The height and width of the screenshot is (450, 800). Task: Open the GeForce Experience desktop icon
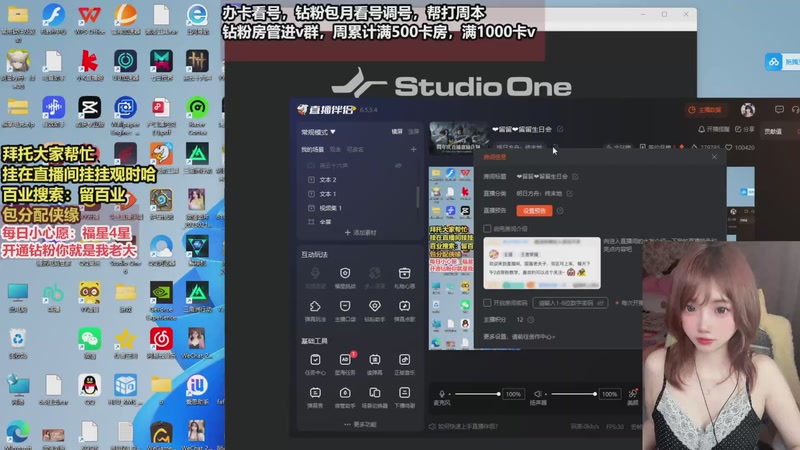161,301
